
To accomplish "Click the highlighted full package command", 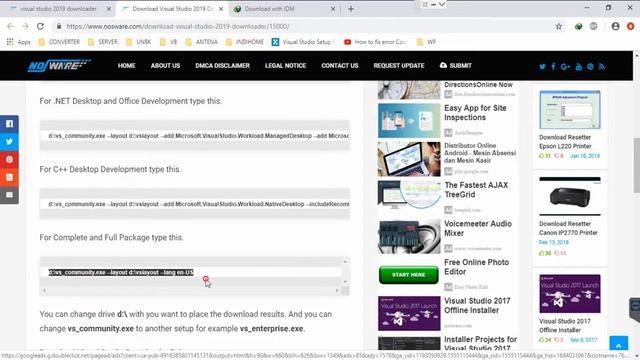I will click(121, 272).
